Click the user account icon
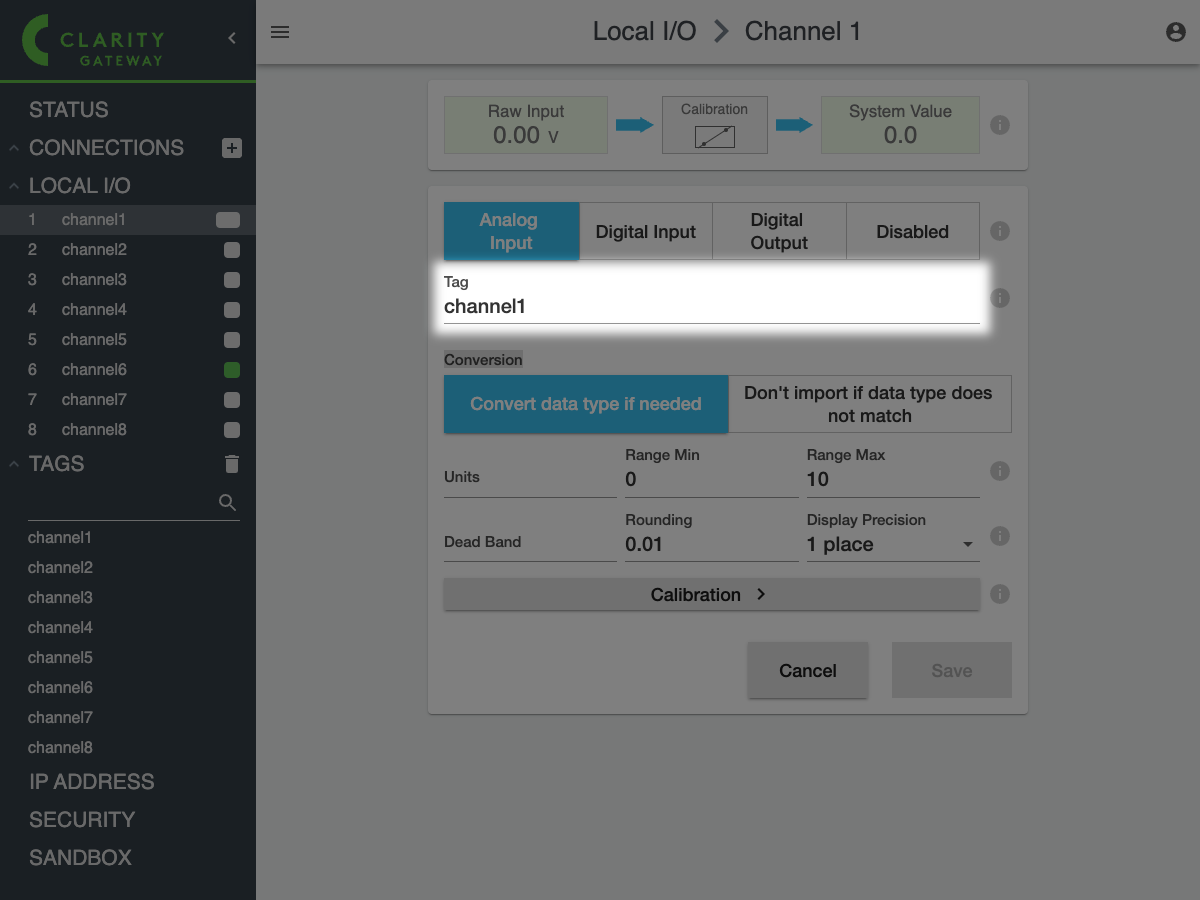Viewport: 1200px width, 900px height. click(x=1176, y=32)
